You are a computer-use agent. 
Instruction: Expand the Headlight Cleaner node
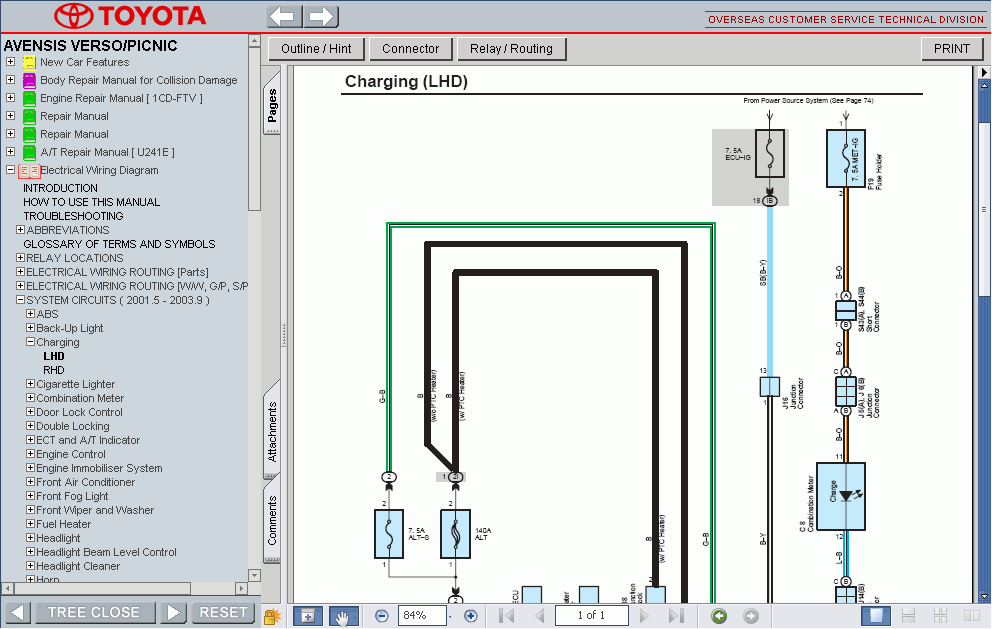point(30,566)
